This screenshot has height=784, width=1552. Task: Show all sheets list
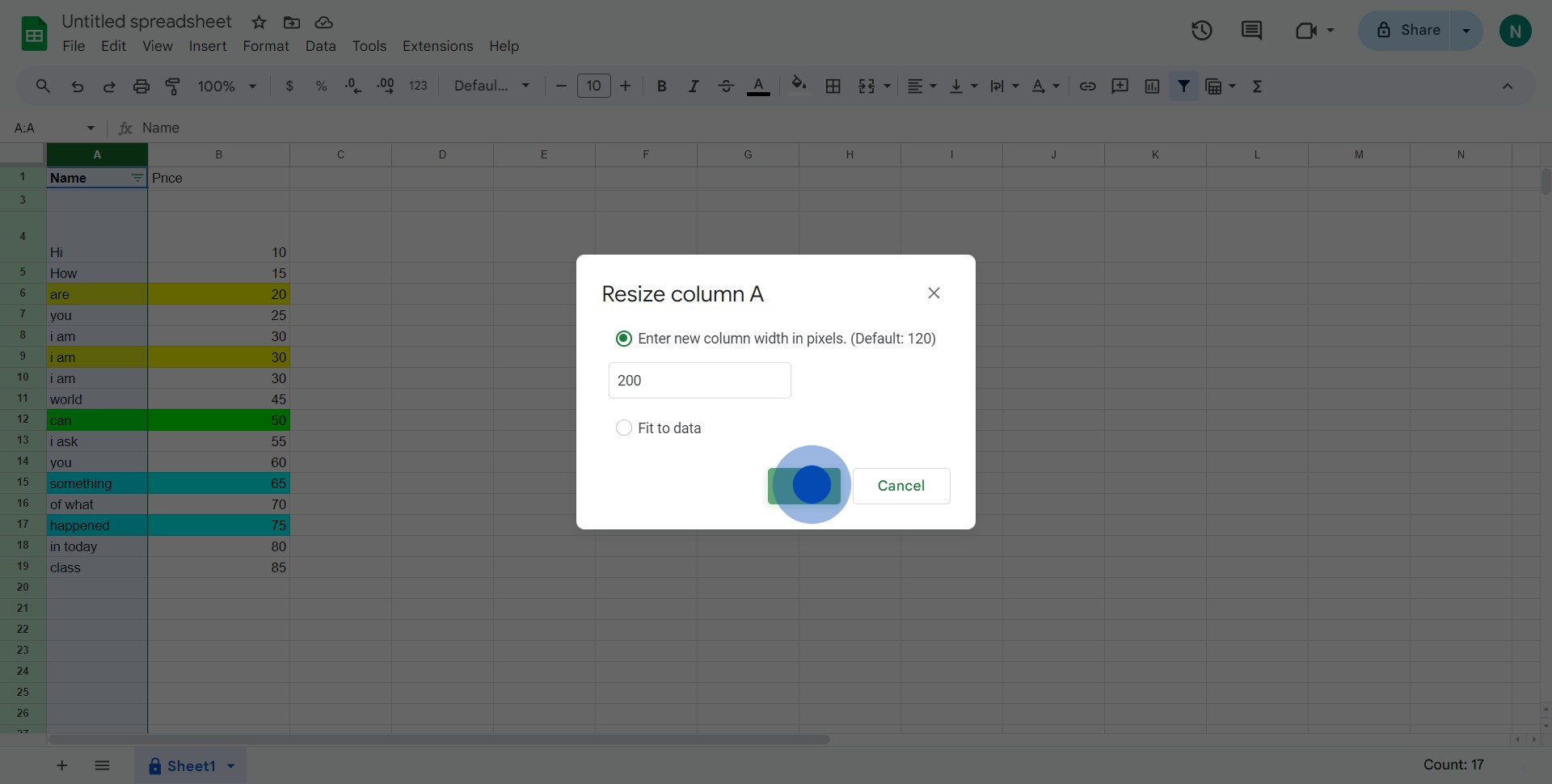(x=102, y=765)
